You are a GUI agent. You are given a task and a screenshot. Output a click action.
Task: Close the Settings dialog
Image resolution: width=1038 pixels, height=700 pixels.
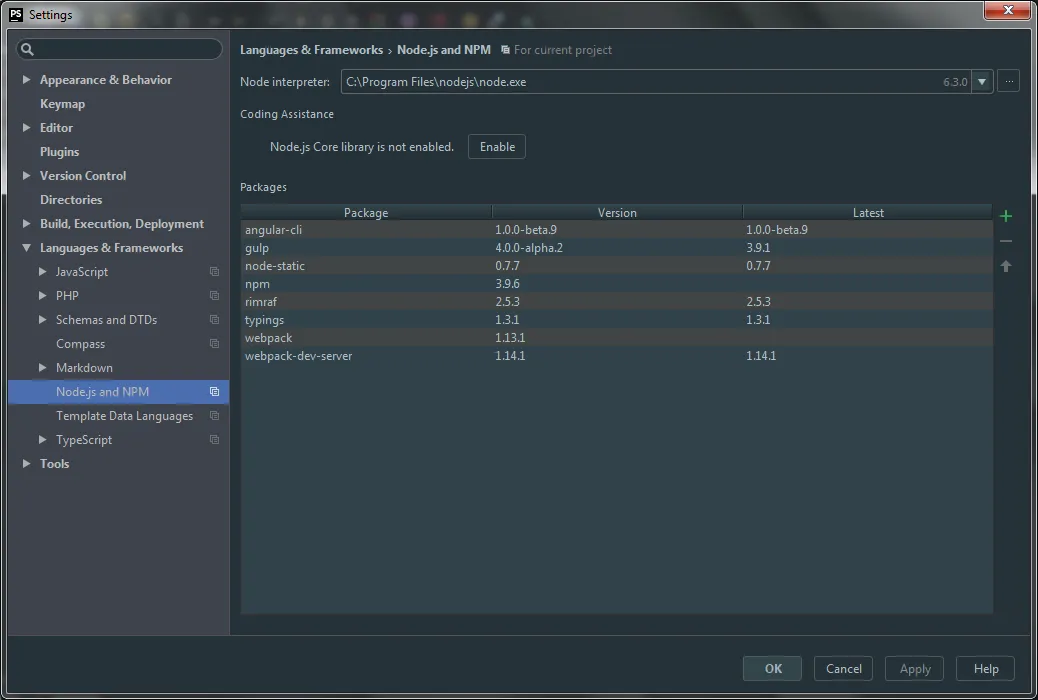pyautogui.click(x=1008, y=10)
